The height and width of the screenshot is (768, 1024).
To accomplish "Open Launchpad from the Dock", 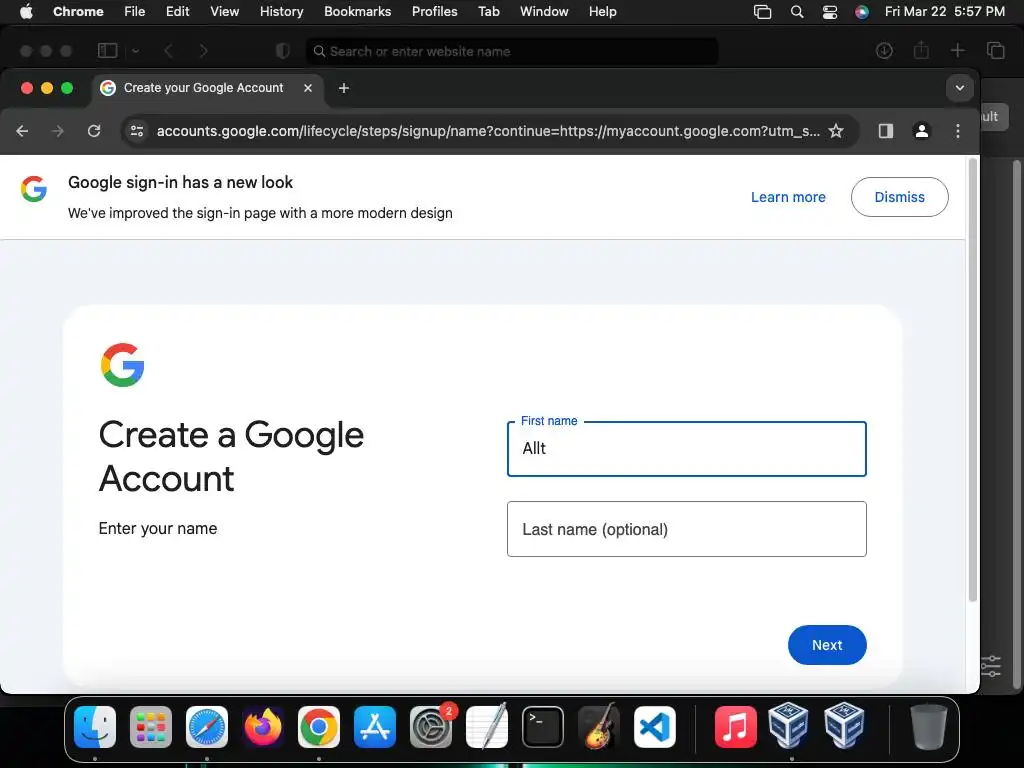I will pos(151,727).
